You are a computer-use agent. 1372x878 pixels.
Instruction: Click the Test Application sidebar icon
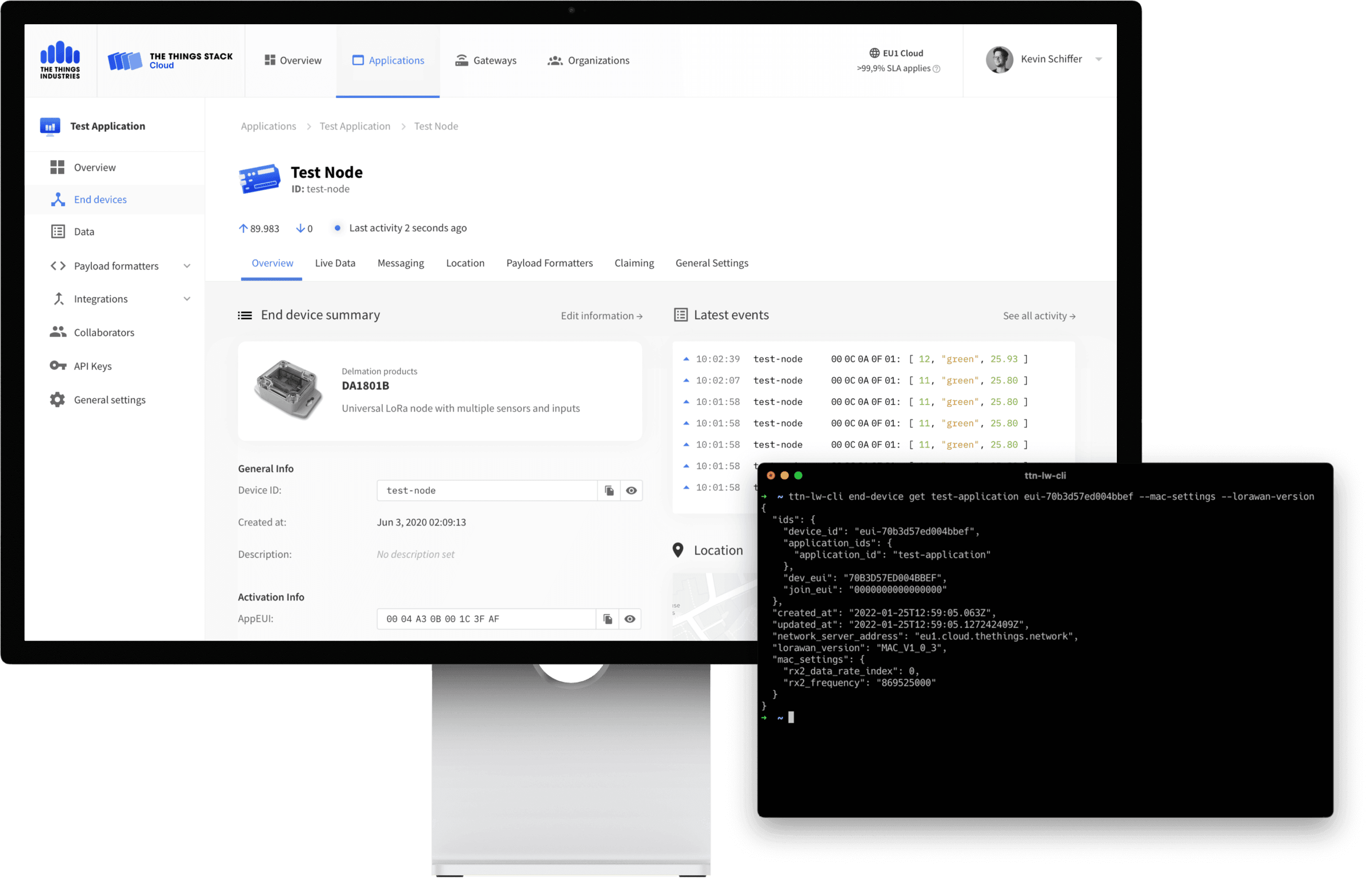click(x=50, y=126)
